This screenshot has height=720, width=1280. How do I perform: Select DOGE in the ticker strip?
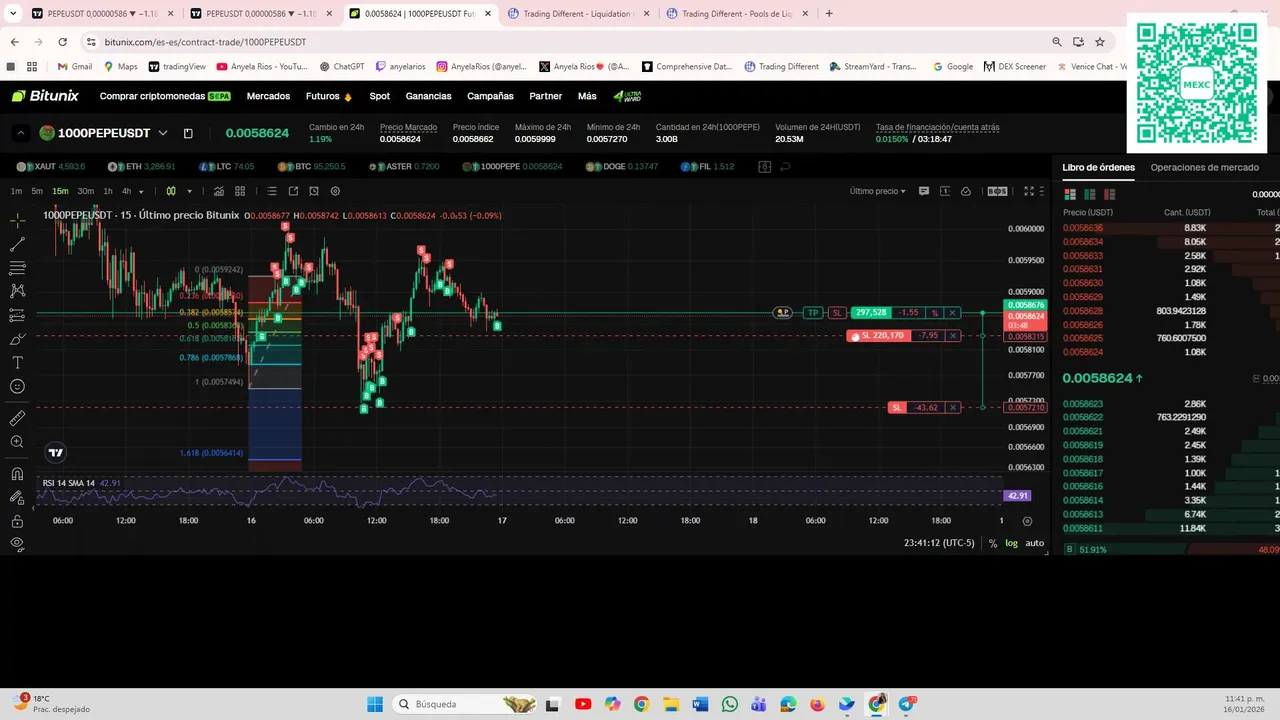tap(623, 166)
